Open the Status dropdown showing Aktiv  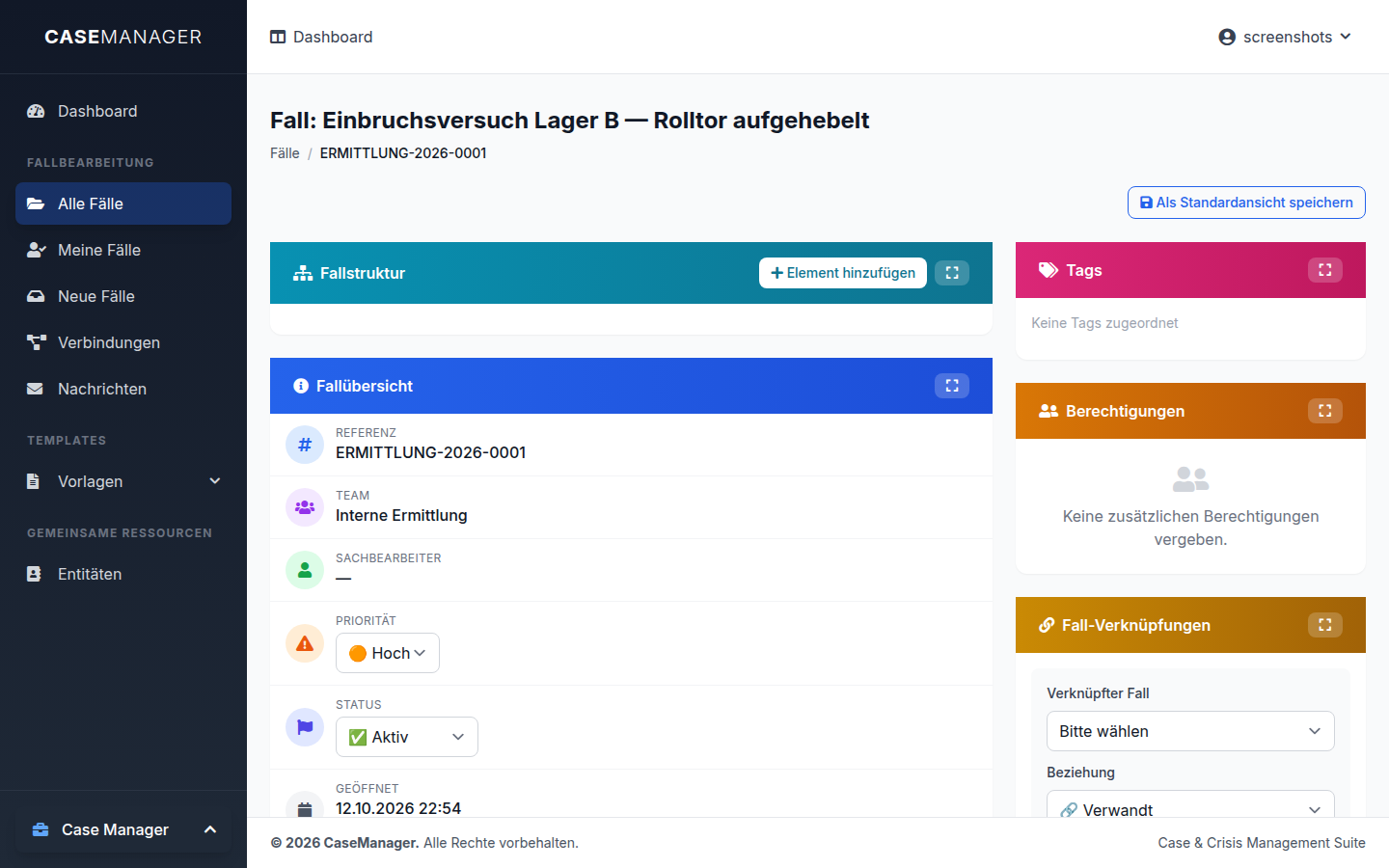point(407,737)
